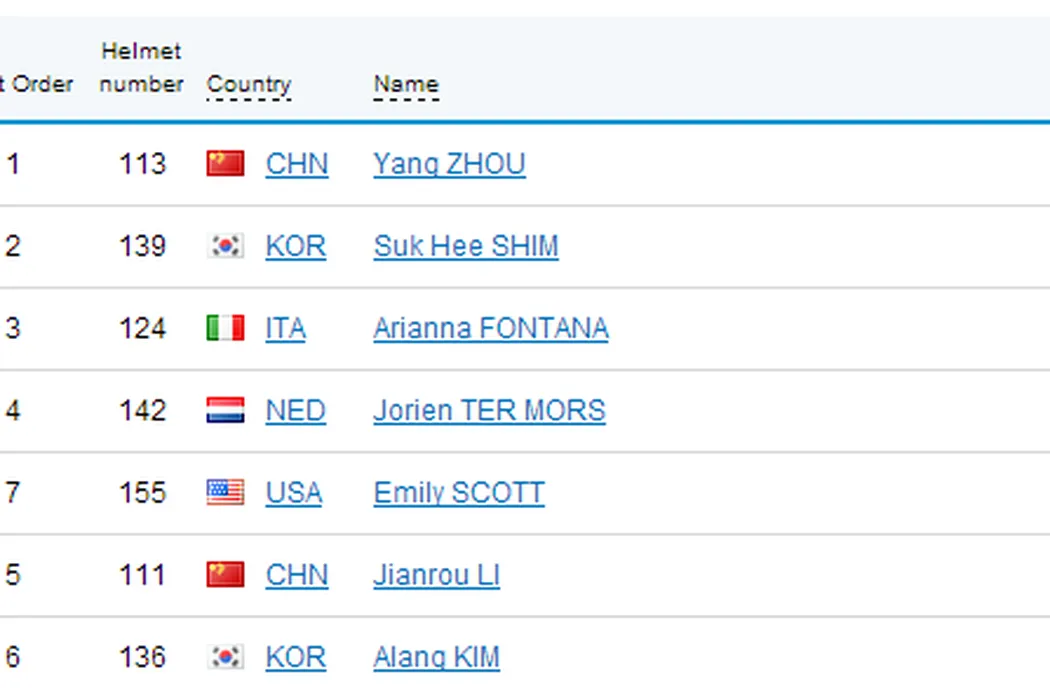The image size is (1050, 700).
Task: Click the Netherlands flag icon
Action: click(225, 410)
